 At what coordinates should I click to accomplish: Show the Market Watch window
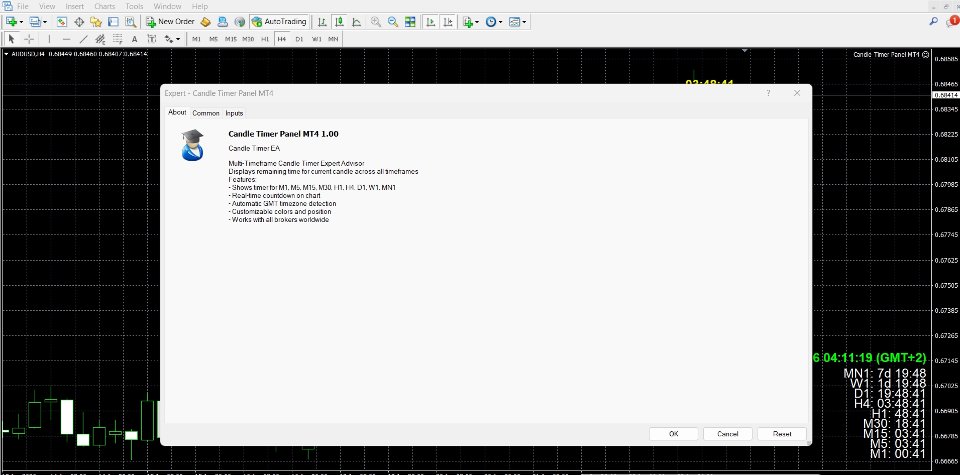click(x=62, y=21)
